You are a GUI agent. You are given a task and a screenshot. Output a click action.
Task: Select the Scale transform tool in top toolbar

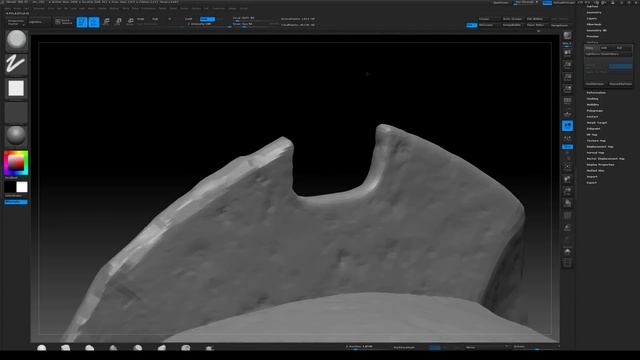point(118,22)
